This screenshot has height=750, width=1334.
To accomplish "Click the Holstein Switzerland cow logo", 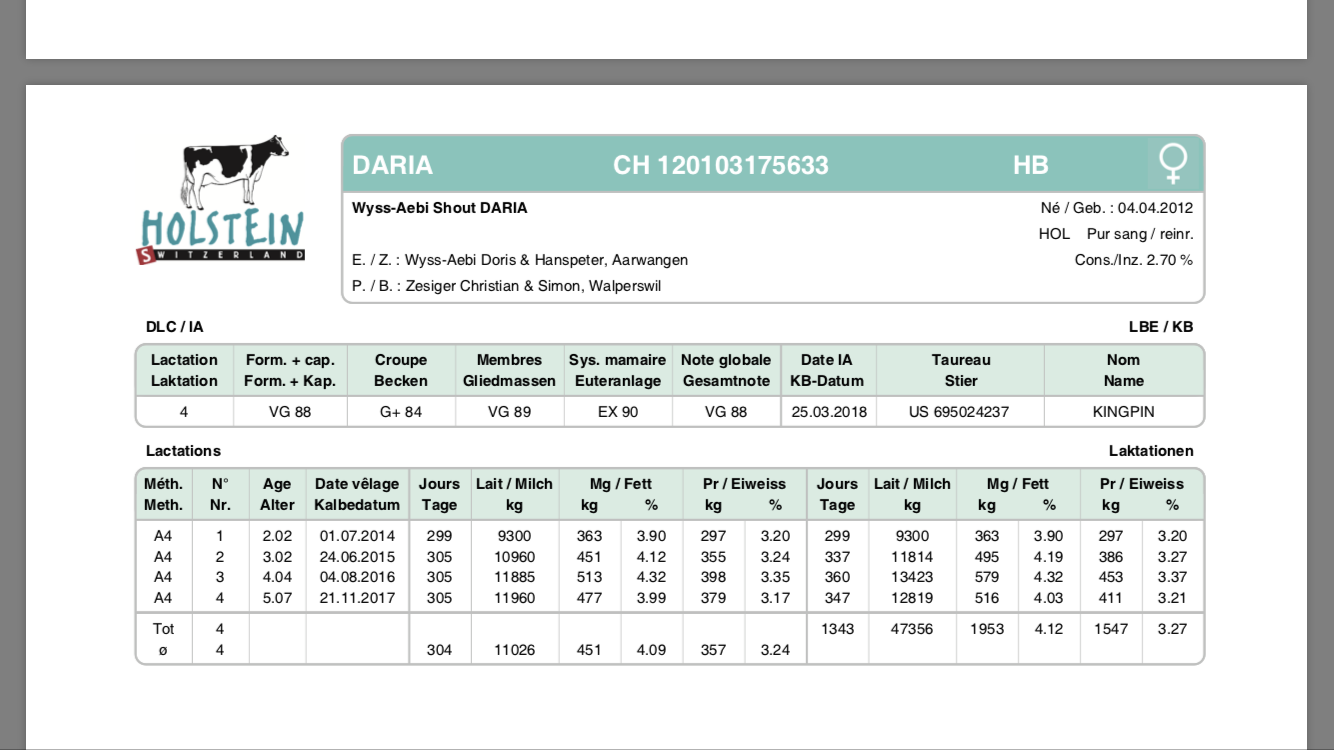I will [221, 200].
